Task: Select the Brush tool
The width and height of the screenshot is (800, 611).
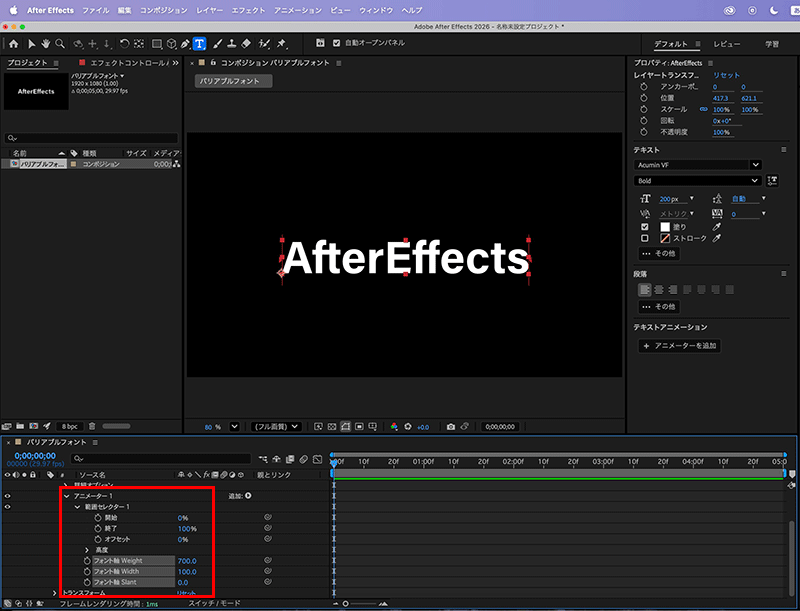Action: click(216, 44)
